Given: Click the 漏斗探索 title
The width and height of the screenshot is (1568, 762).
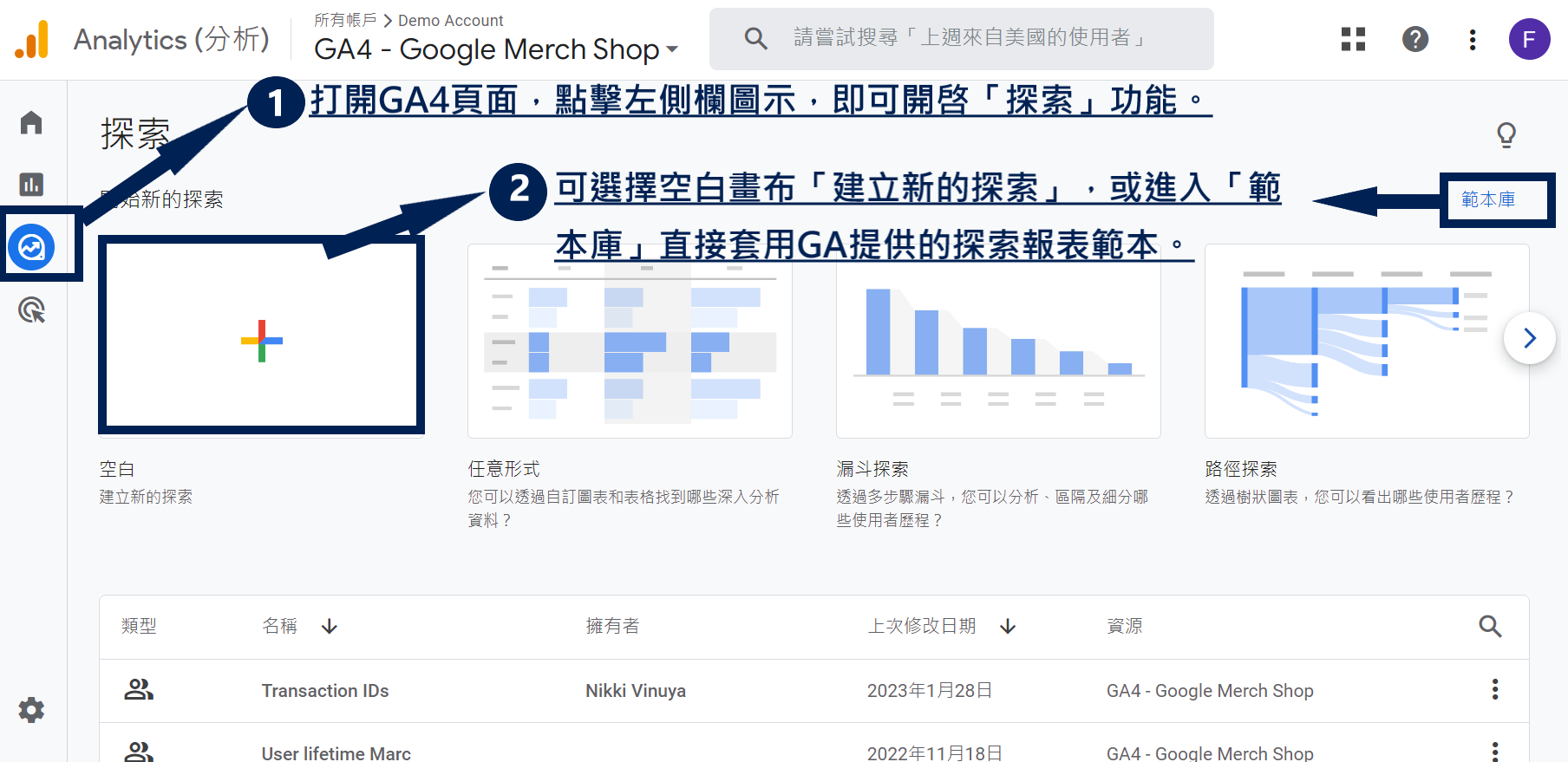Looking at the screenshot, I should click(872, 469).
